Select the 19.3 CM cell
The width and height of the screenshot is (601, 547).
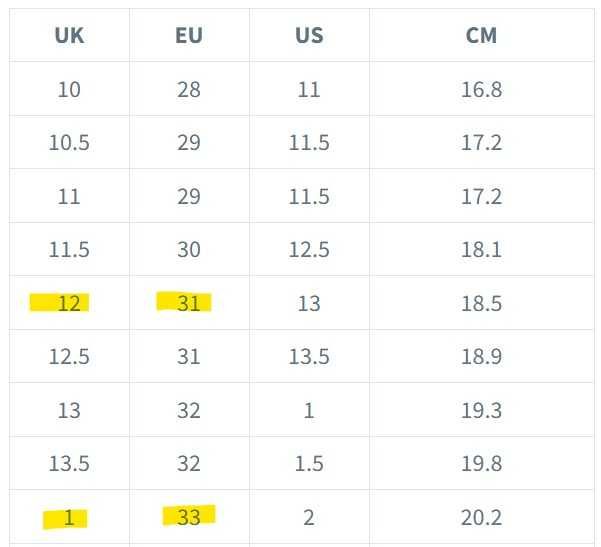coord(481,410)
